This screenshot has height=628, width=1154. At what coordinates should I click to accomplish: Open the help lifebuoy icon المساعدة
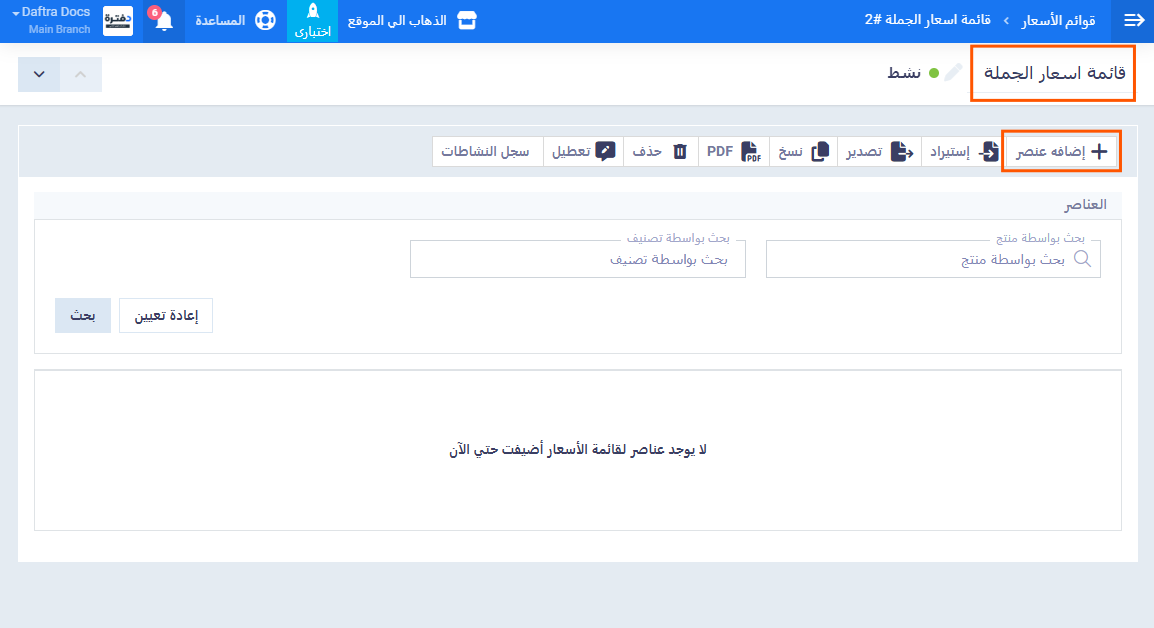[x=263, y=21]
